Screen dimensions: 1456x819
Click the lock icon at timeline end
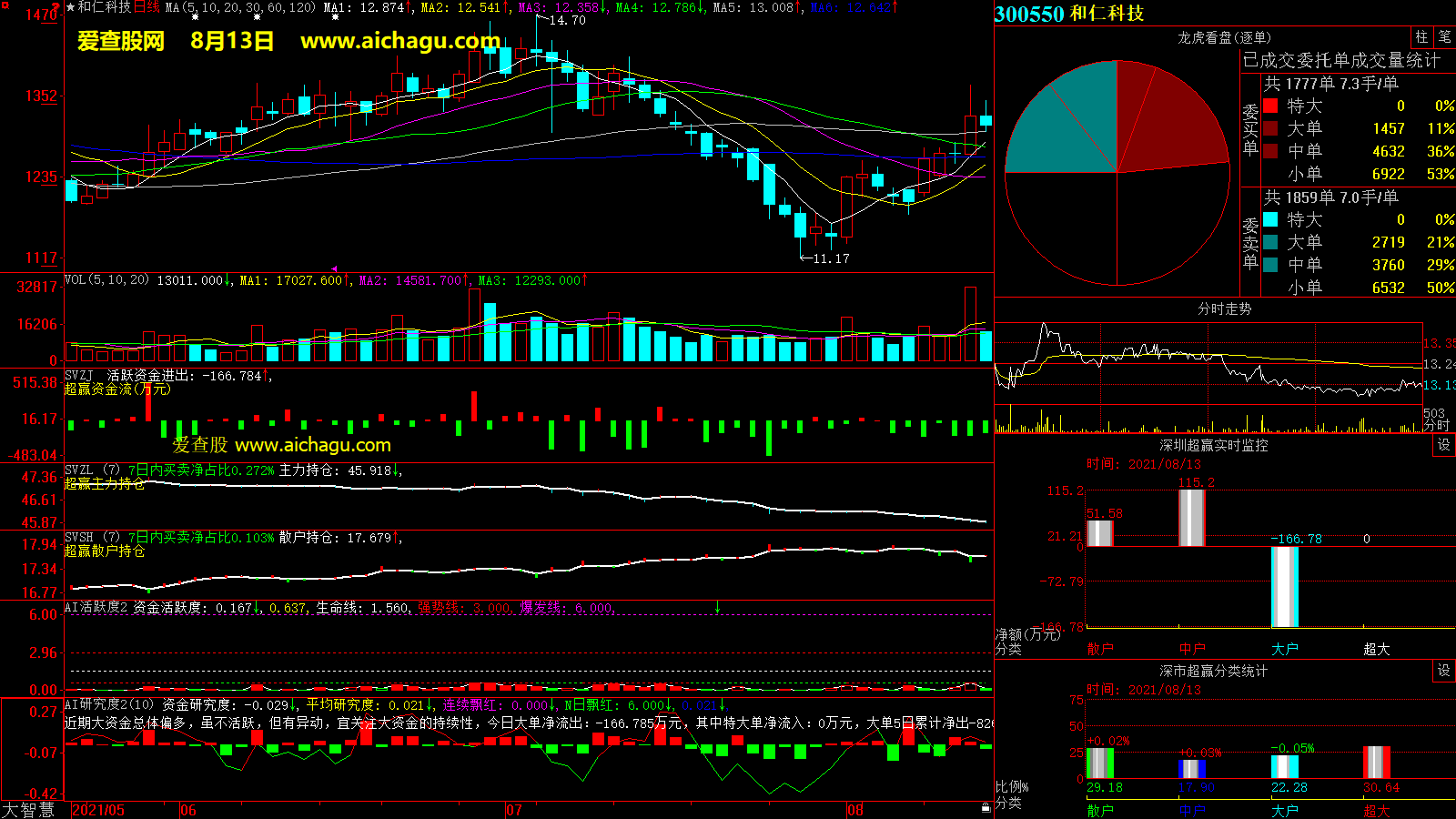(x=986, y=808)
